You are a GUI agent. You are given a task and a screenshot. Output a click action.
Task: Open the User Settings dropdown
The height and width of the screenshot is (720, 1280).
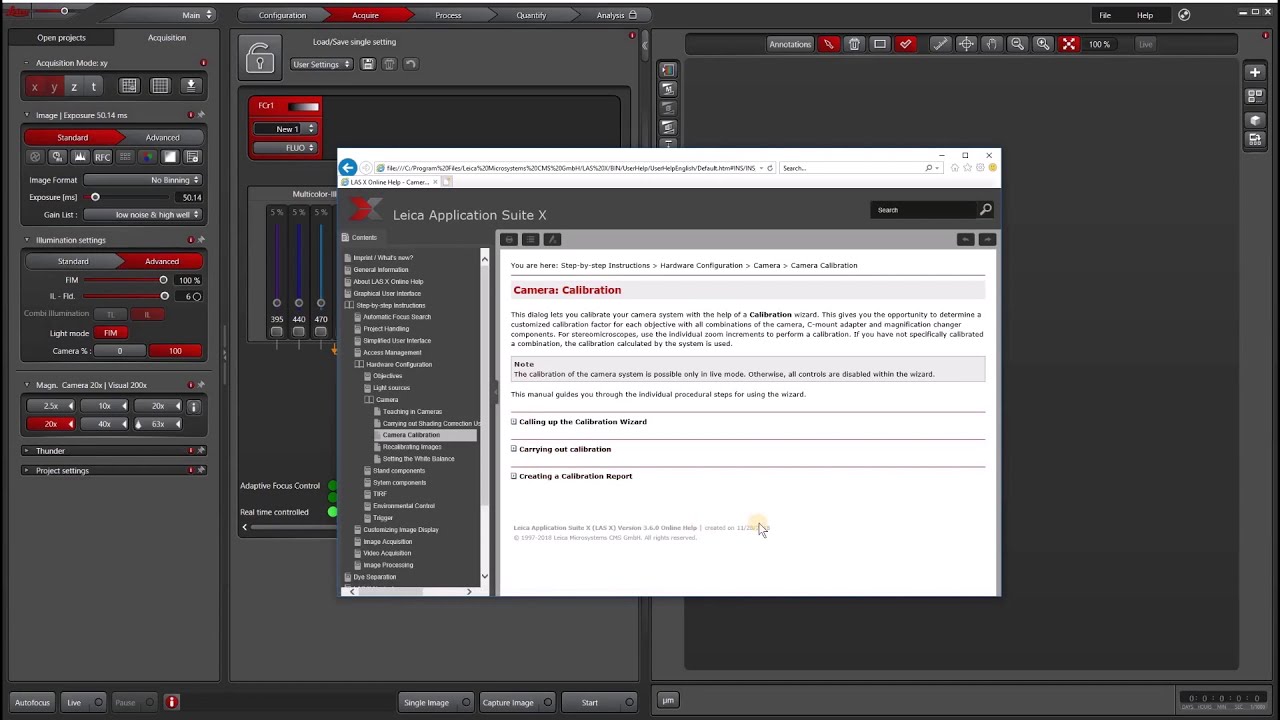(321, 64)
